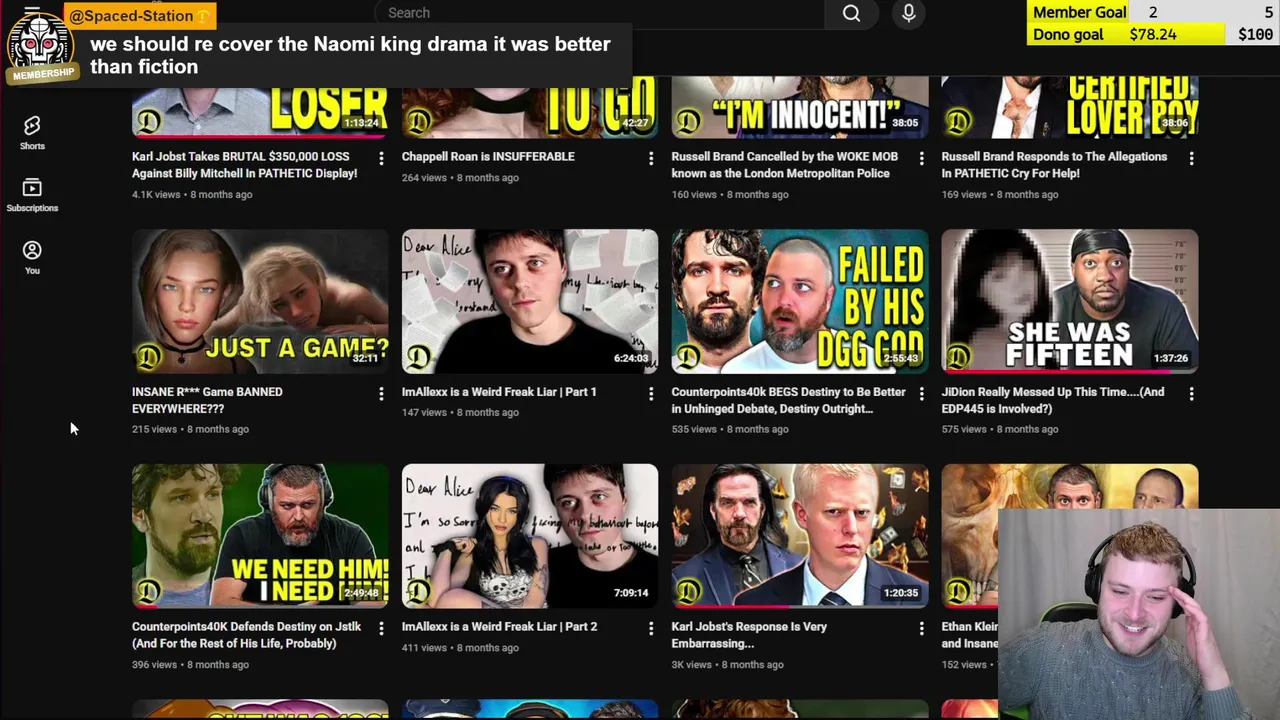
Task: Open options menu for JiDion video
Action: (x=1191, y=394)
